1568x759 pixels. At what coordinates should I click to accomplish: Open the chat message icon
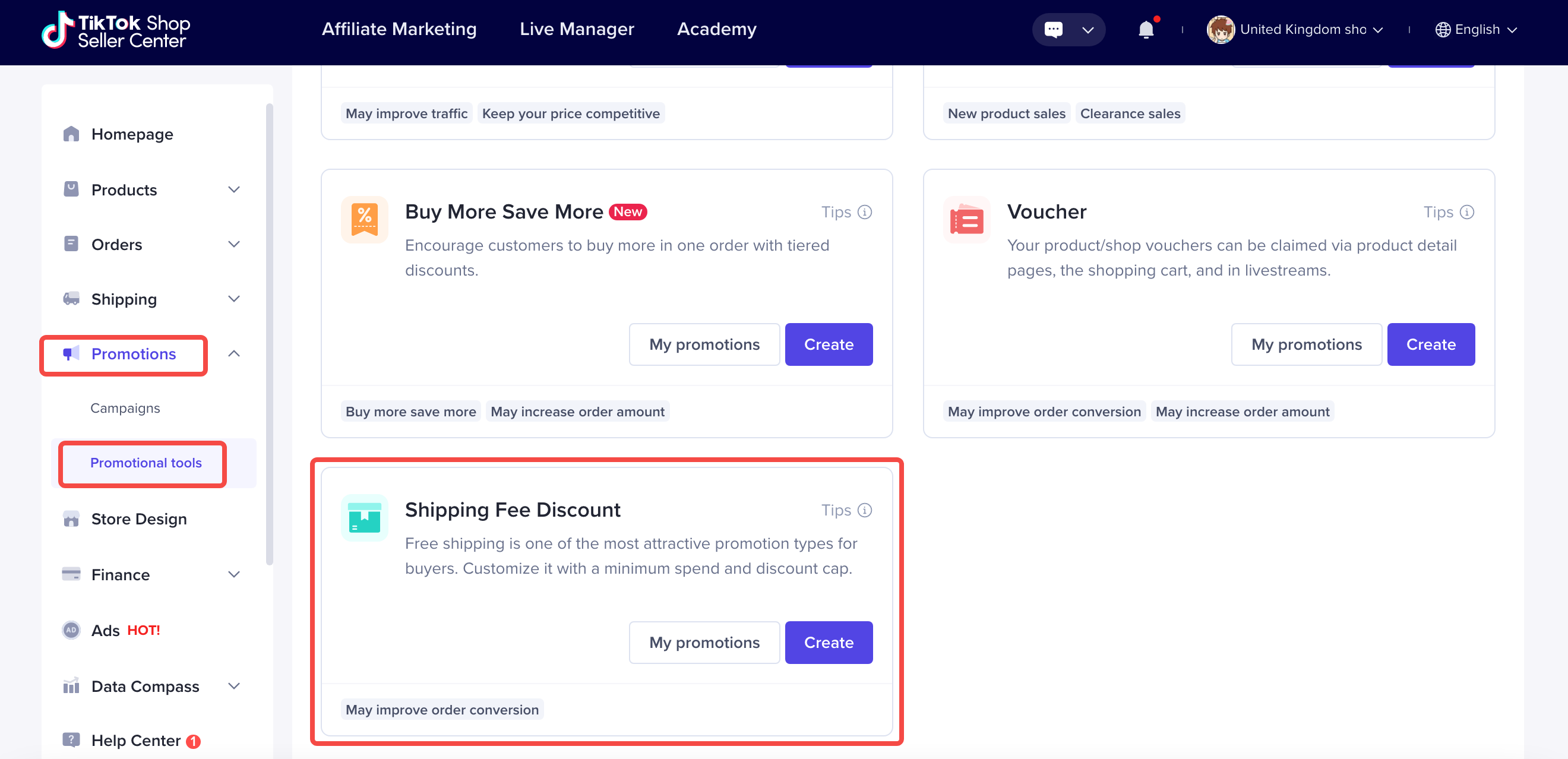(1053, 29)
